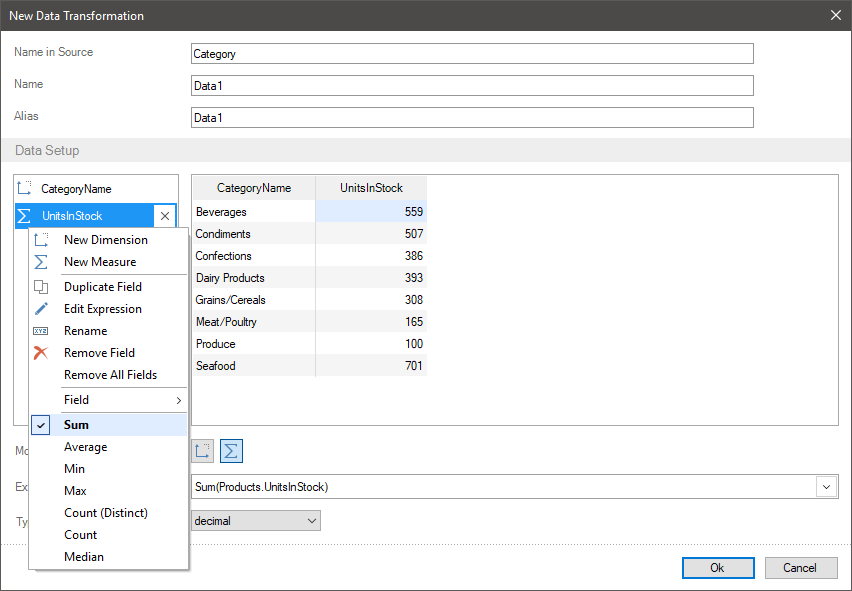
Task: Choose the Average aggregation option
Action: [85, 447]
